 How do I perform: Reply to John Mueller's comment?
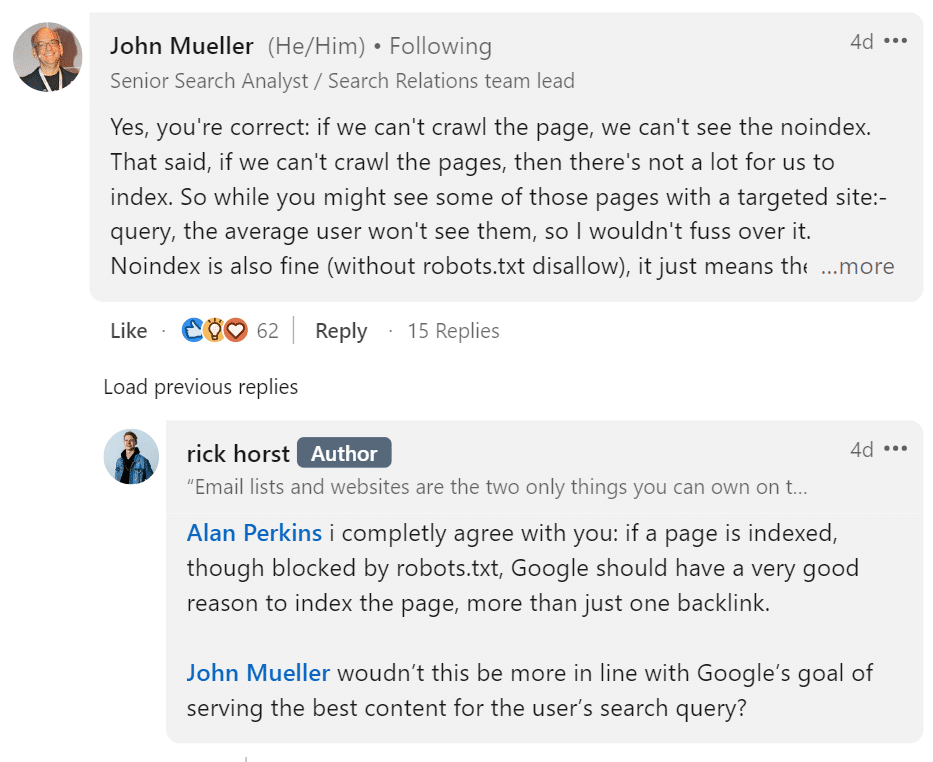(x=341, y=331)
